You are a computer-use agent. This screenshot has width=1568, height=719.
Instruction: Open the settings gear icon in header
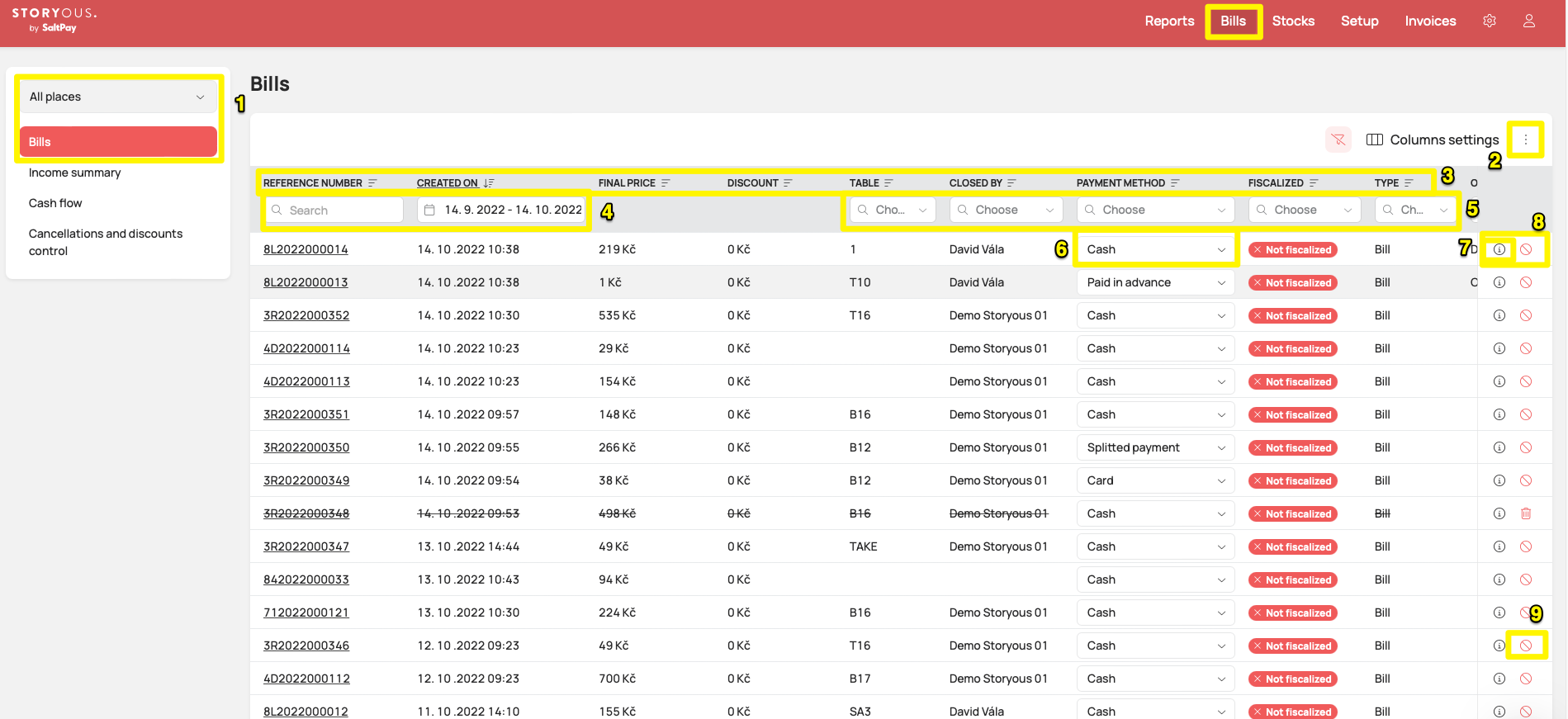[x=1490, y=21]
